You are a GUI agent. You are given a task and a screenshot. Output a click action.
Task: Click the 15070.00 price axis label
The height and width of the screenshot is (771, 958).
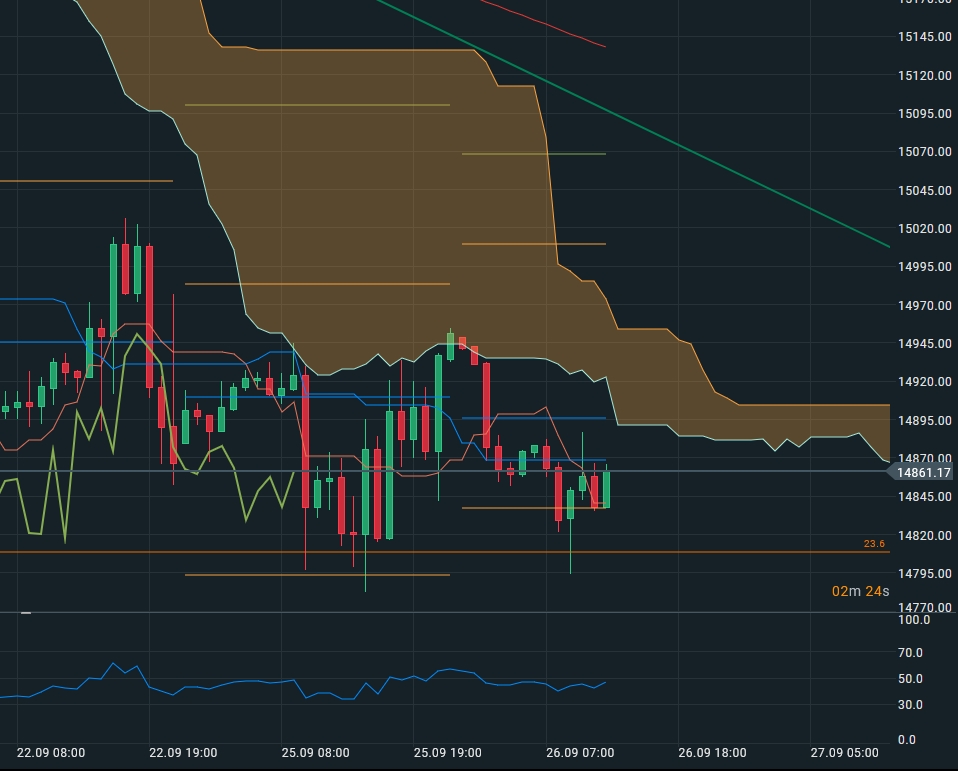click(x=924, y=151)
